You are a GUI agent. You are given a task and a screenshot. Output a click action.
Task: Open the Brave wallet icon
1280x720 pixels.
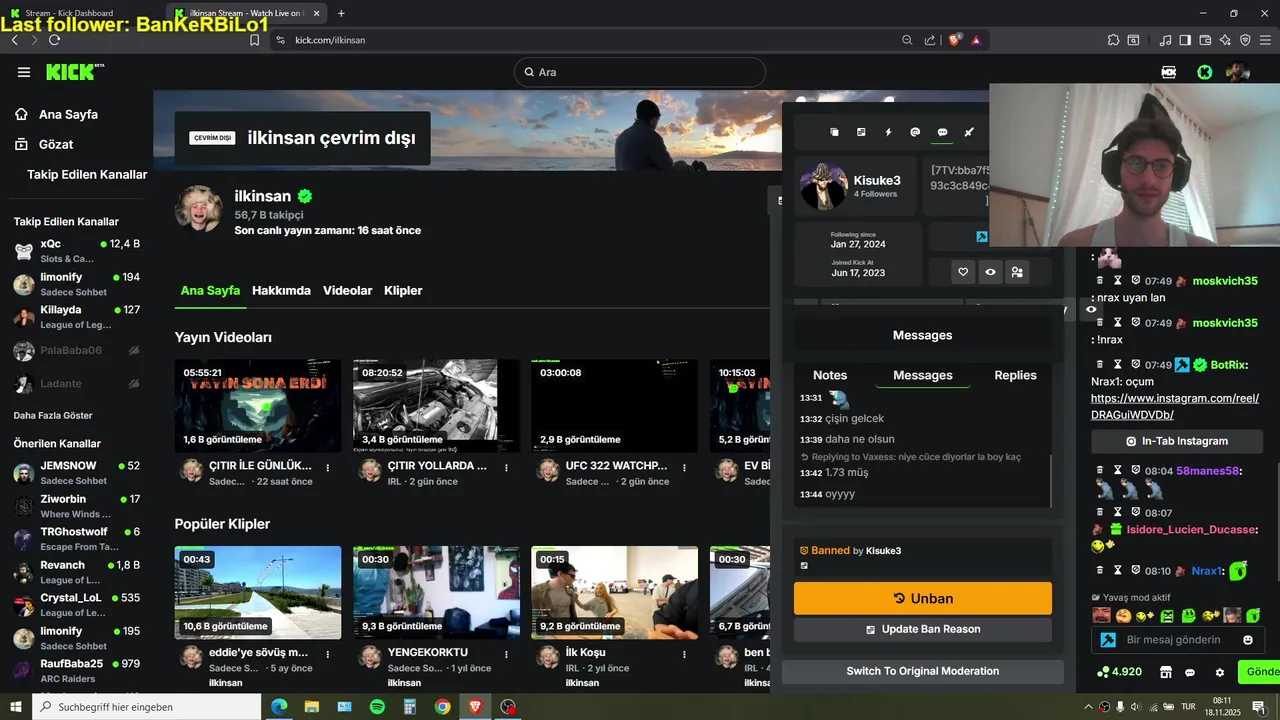point(1205,40)
